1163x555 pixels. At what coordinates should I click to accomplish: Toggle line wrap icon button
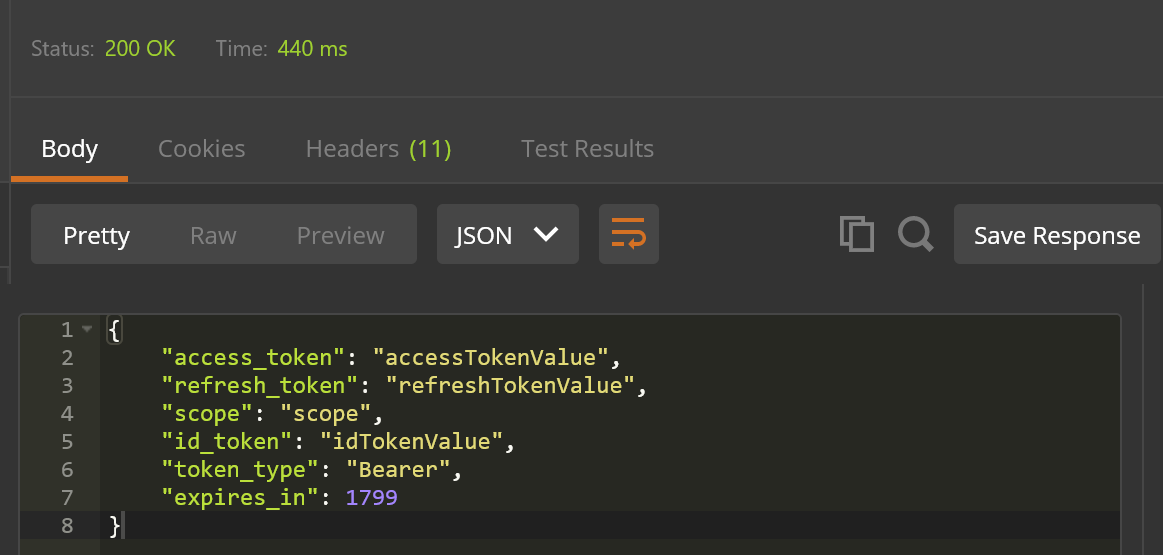[x=628, y=235]
